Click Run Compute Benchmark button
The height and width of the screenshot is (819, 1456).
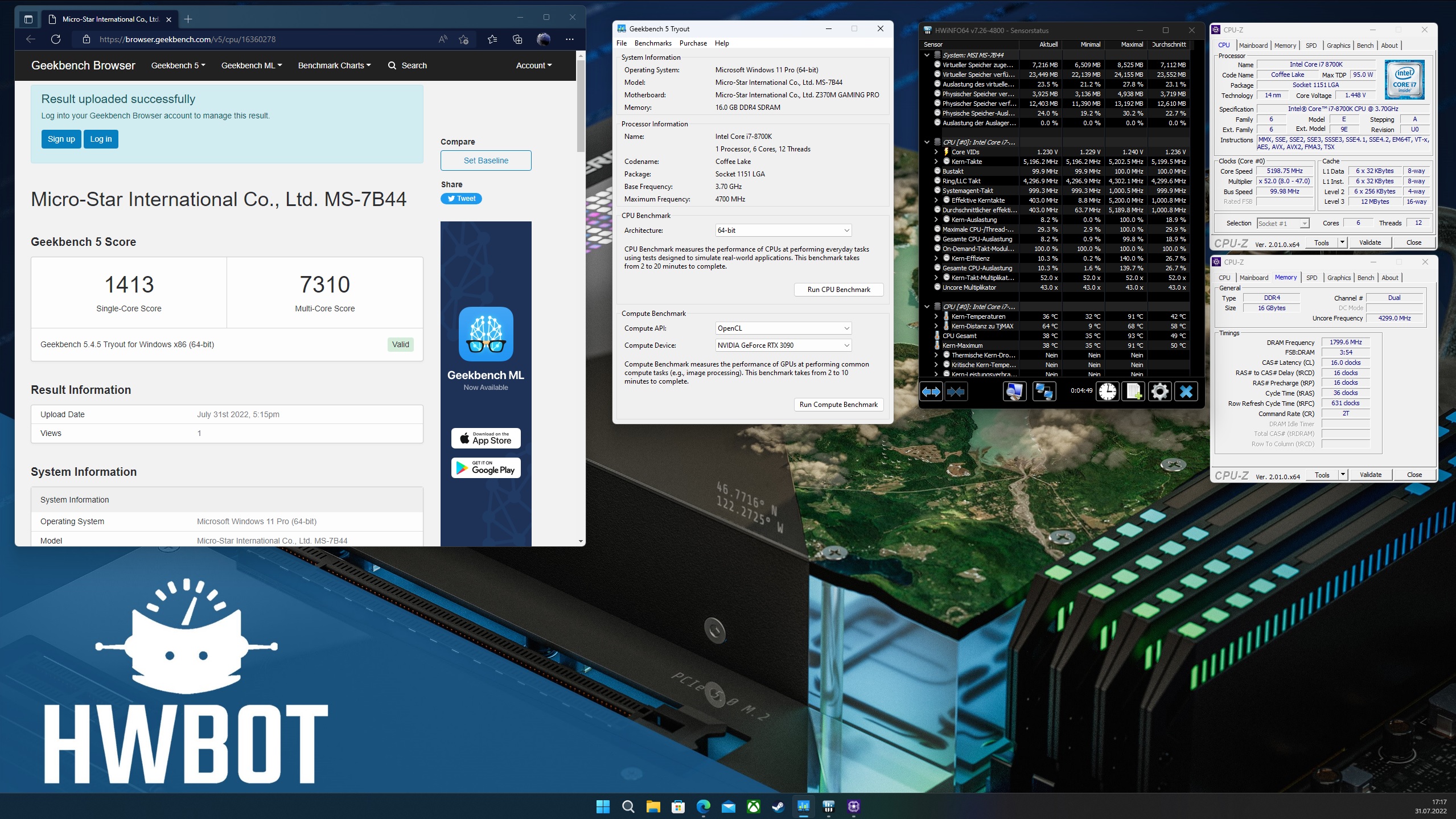tap(838, 405)
